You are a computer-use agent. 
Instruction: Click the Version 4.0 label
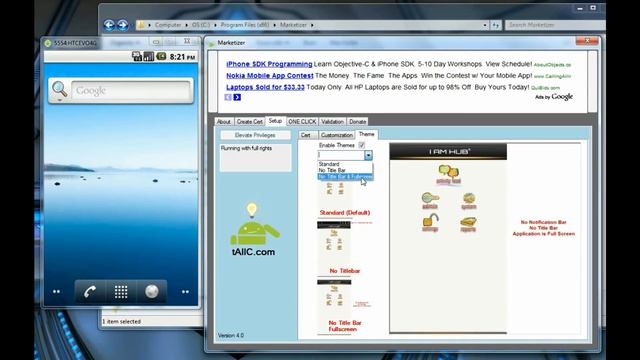[231, 335]
